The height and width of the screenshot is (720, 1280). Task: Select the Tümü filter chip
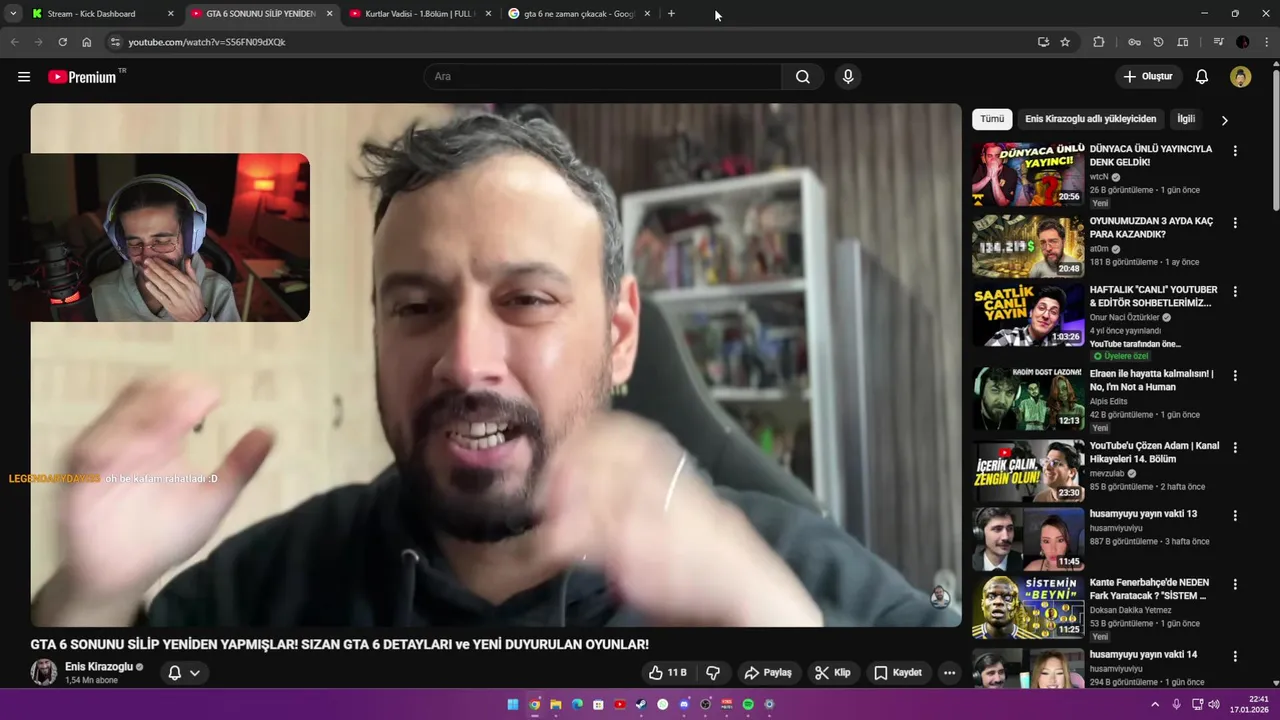point(992,119)
